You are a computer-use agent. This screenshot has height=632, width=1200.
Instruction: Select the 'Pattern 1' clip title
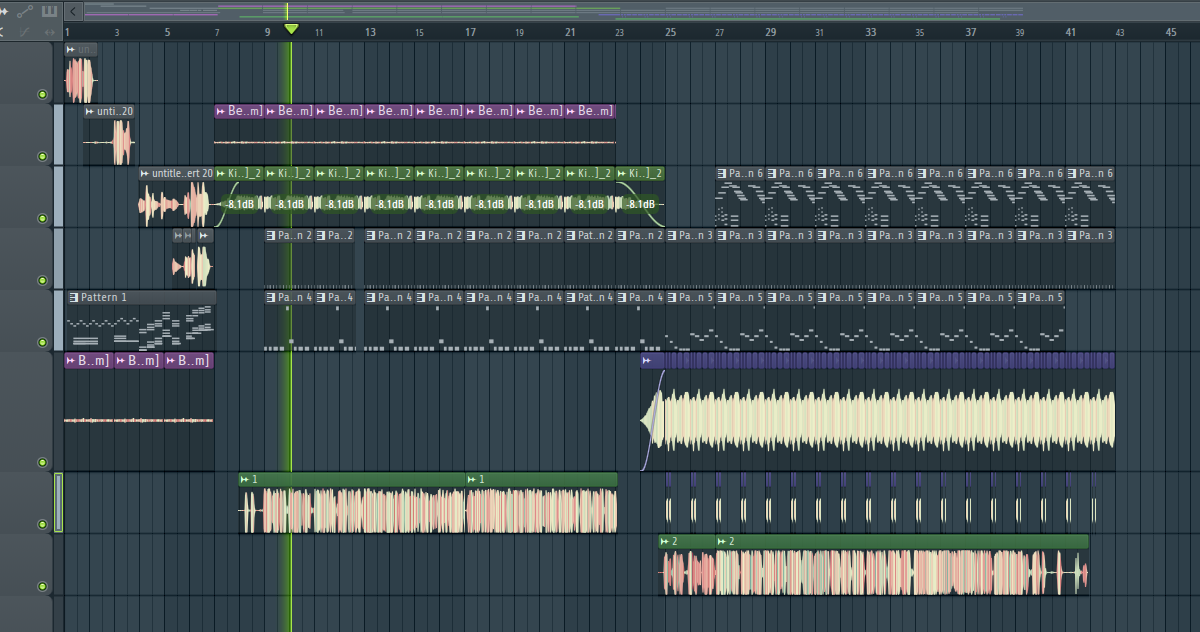pos(104,298)
